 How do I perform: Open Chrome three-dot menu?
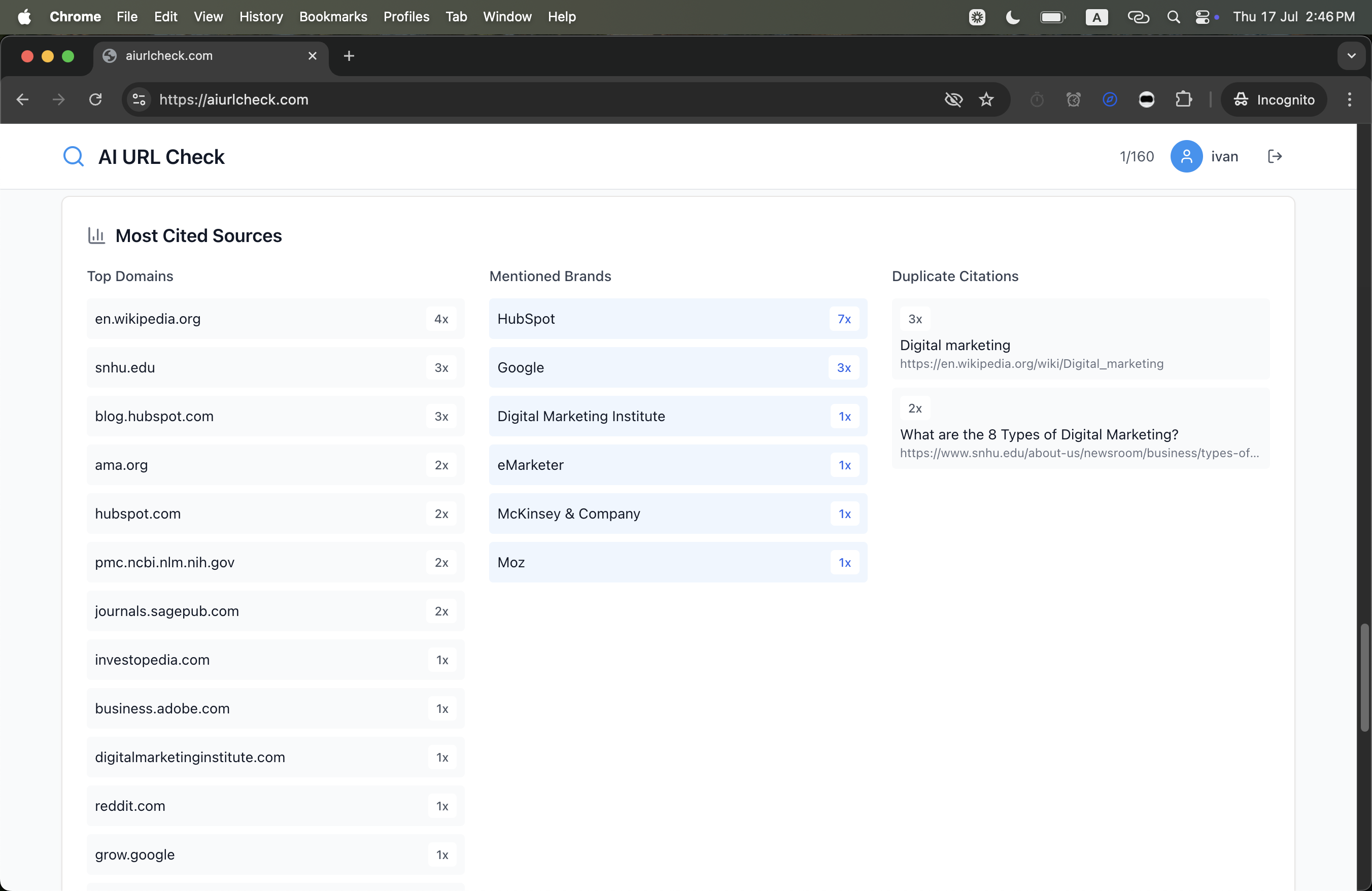coord(1349,99)
